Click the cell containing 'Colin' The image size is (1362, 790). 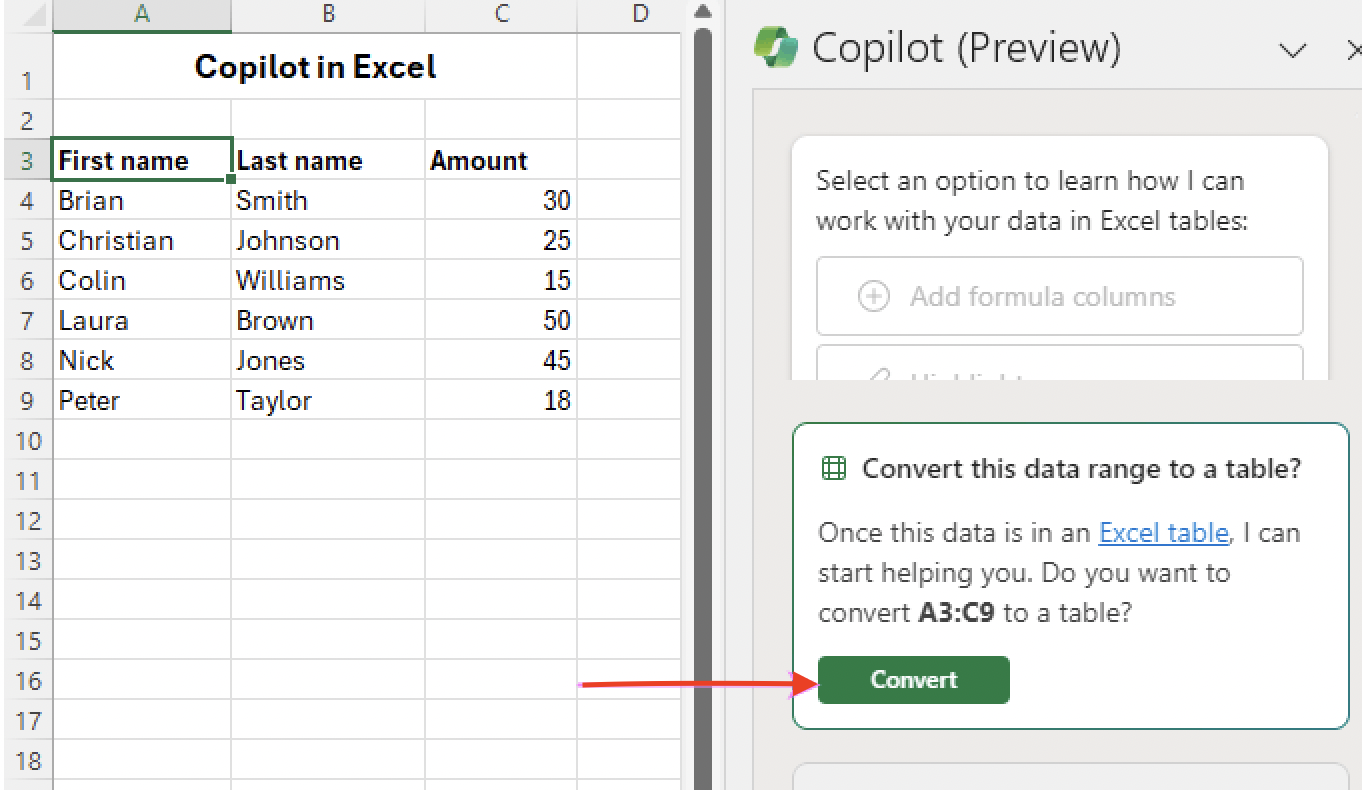(x=142, y=280)
